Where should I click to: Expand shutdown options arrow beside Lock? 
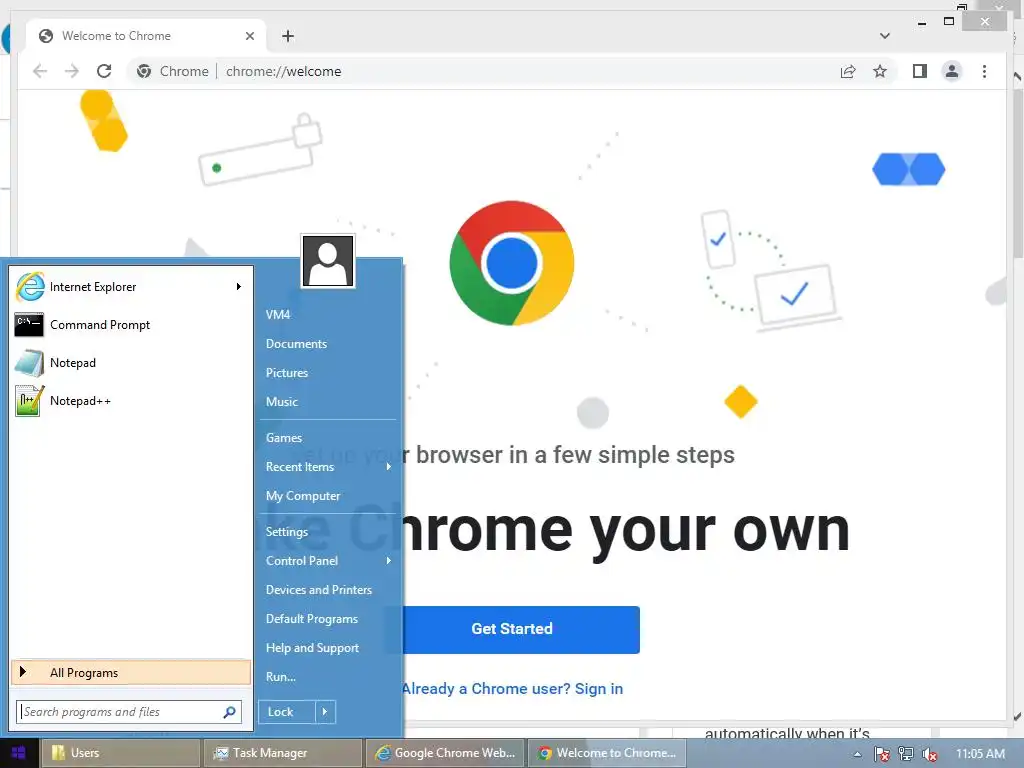coord(325,712)
